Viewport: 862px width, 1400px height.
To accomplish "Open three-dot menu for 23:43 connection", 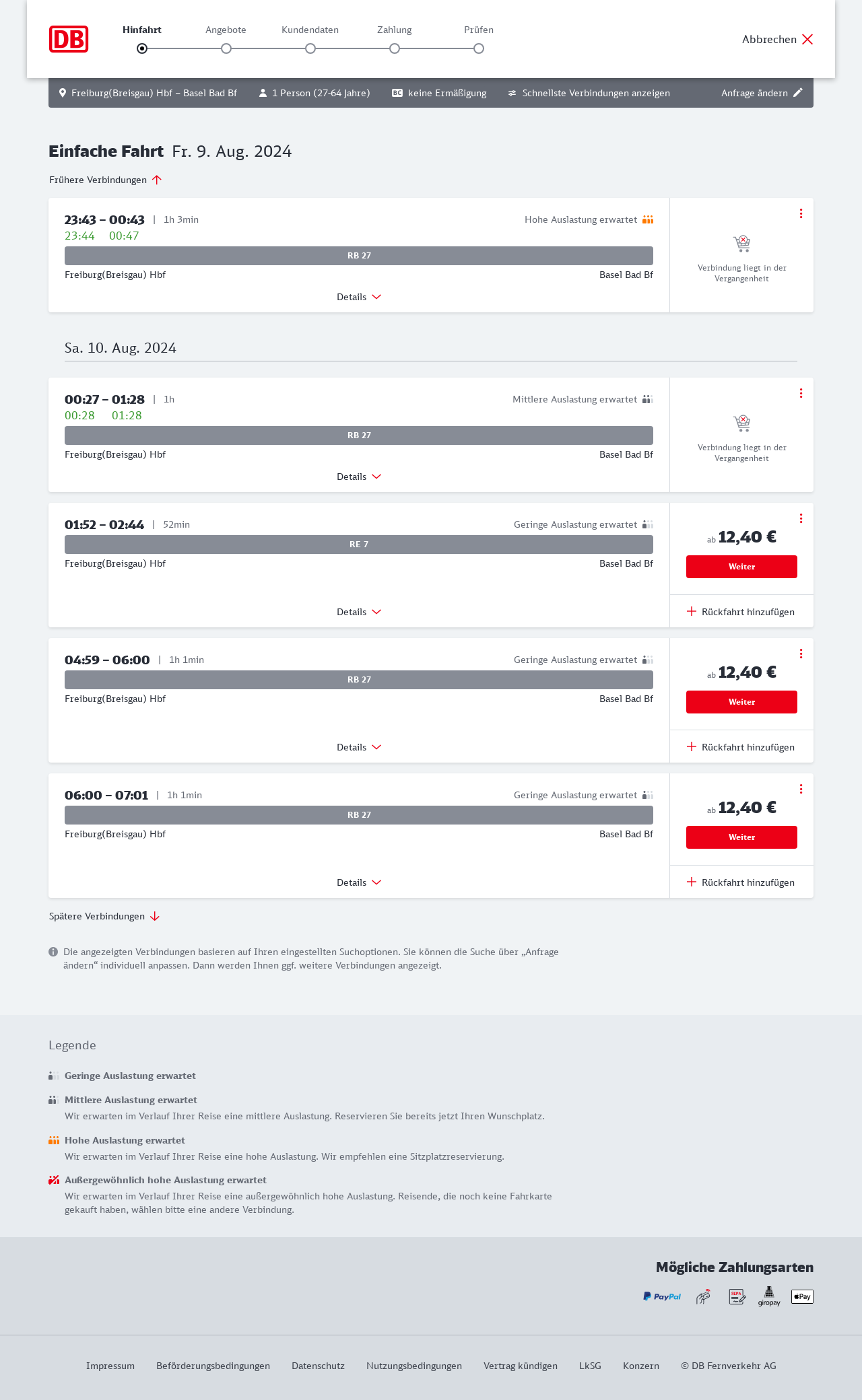I will coord(801,213).
